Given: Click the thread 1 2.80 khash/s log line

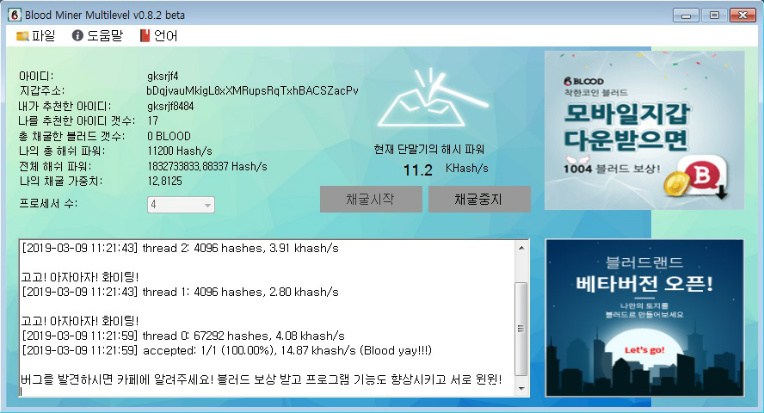Looking at the screenshot, I should [180, 292].
